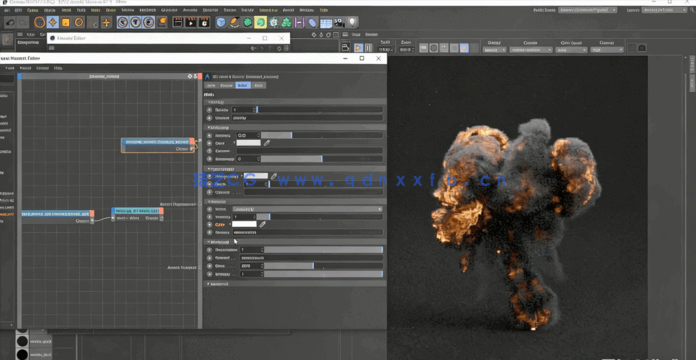This screenshot has width=696, height=360.
Task: Click the scatter weight slider
Action: click(x=322, y=135)
